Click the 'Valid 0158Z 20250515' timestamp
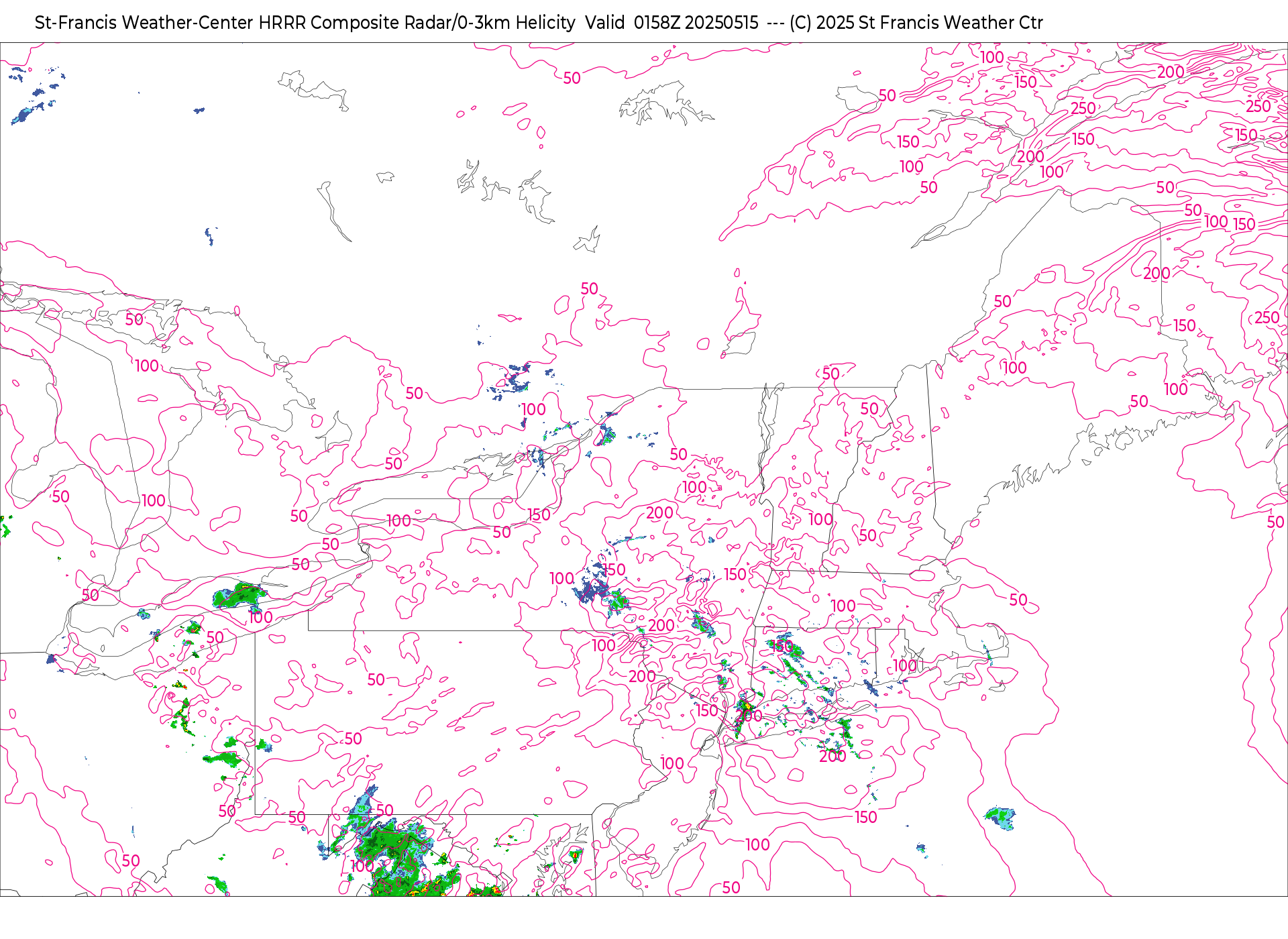The height and width of the screenshot is (939, 1288). pyautogui.click(x=672, y=23)
